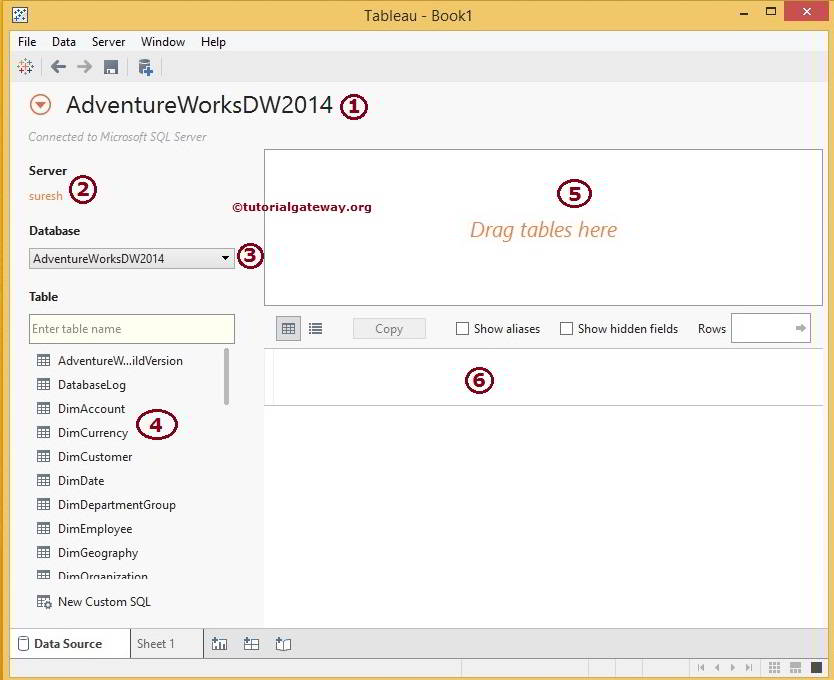The image size is (834, 680).
Task: Go to previous sheet arrow
Action: coord(717,668)
